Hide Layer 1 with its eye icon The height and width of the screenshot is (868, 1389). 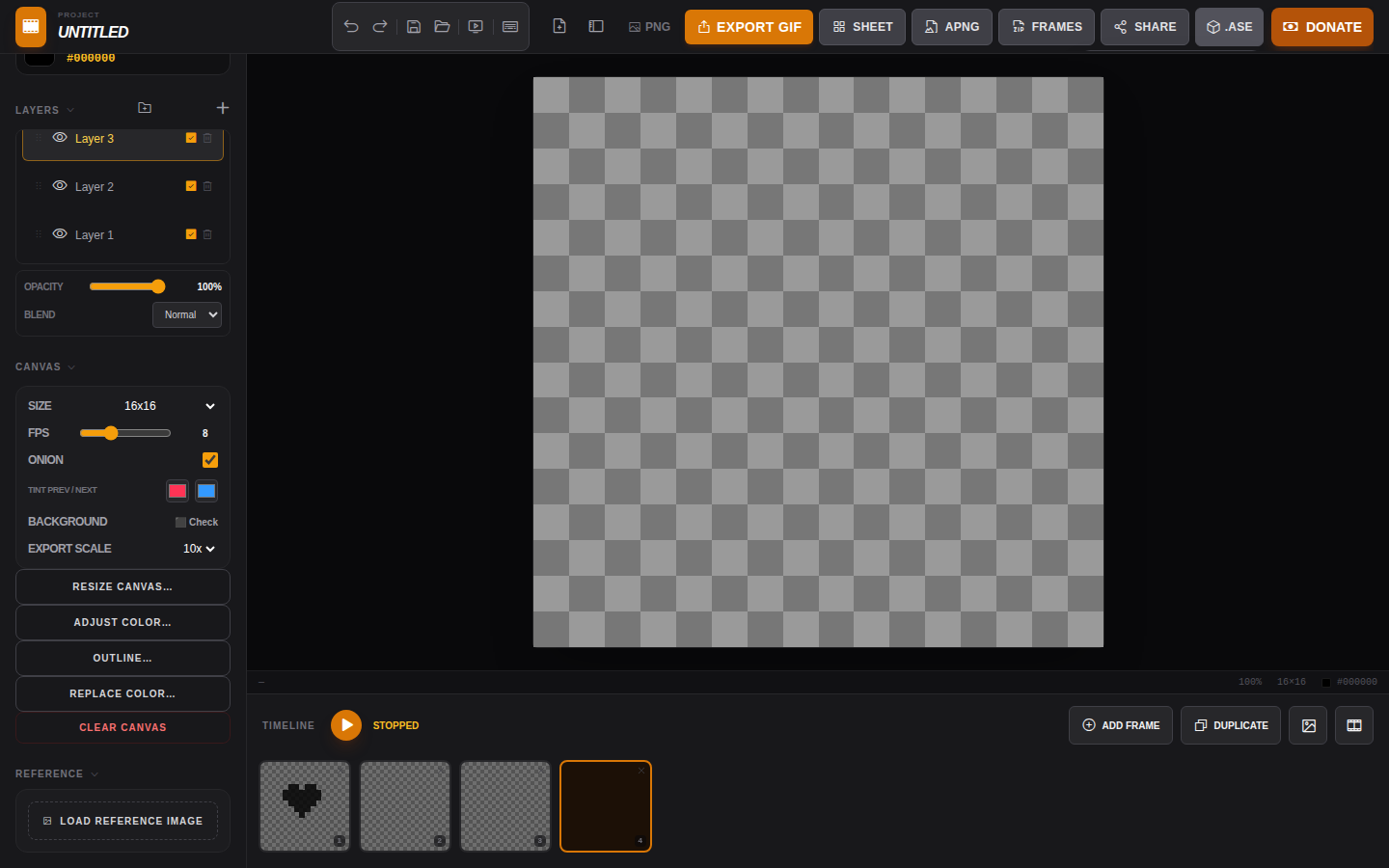coord(60,234)
